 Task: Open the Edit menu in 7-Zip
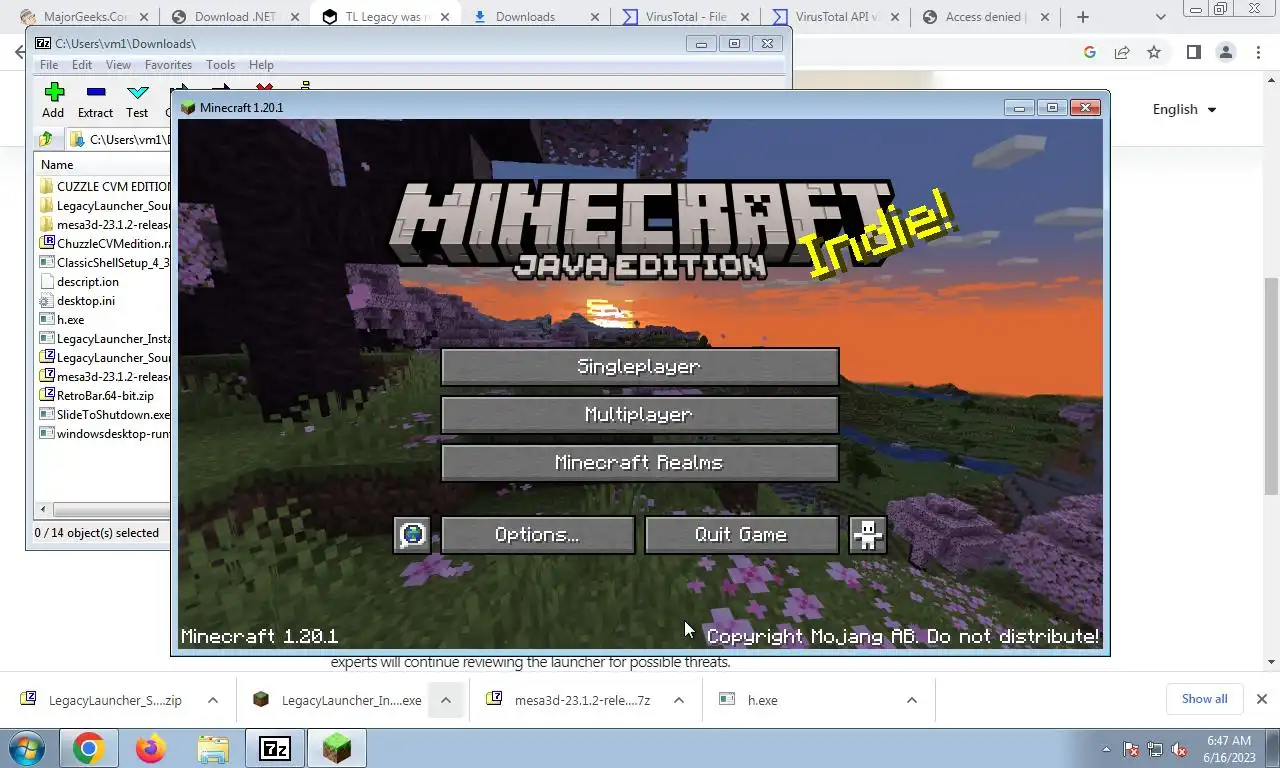pyautogui.click(x=82, y=65)
